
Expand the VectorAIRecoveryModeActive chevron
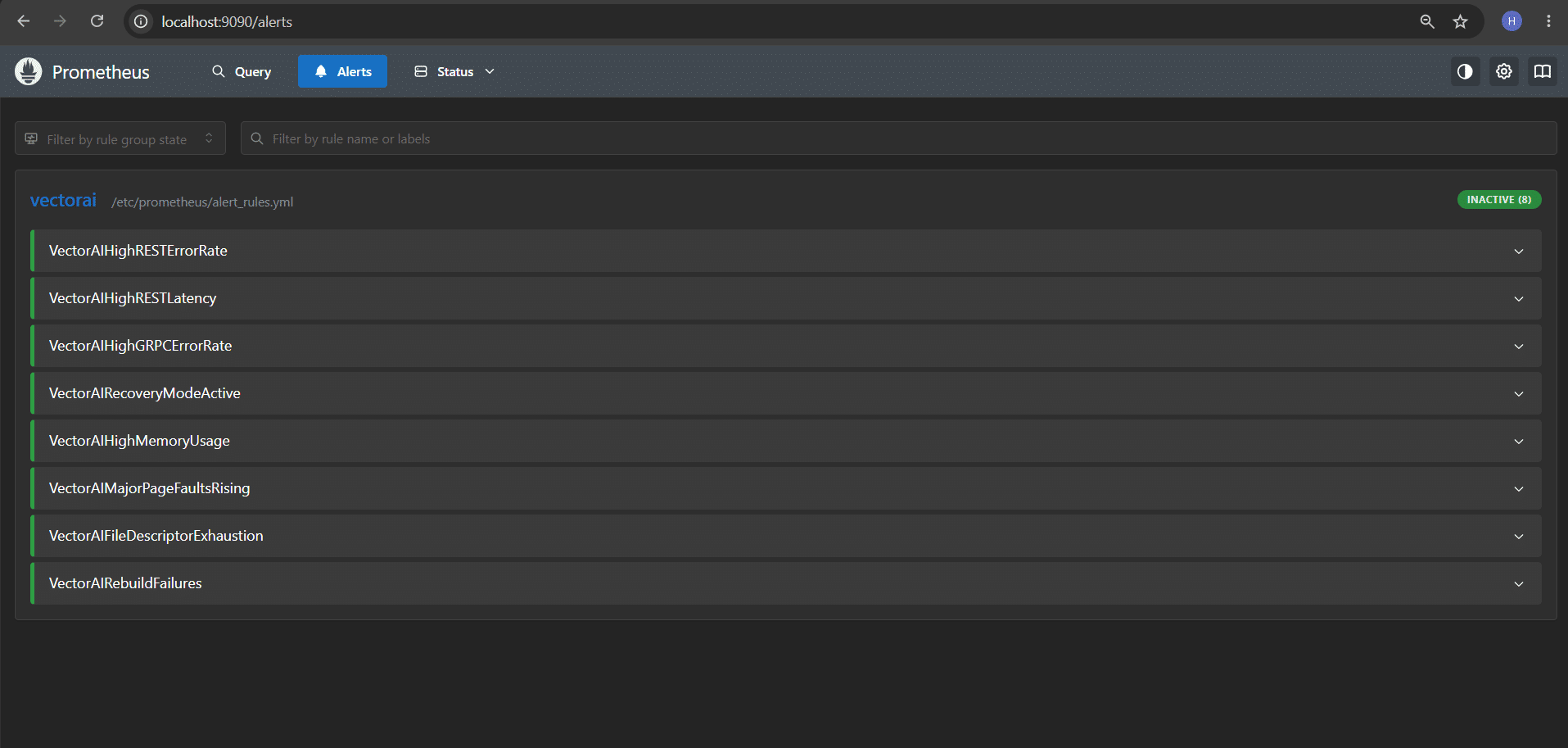tap(1519, 394)
